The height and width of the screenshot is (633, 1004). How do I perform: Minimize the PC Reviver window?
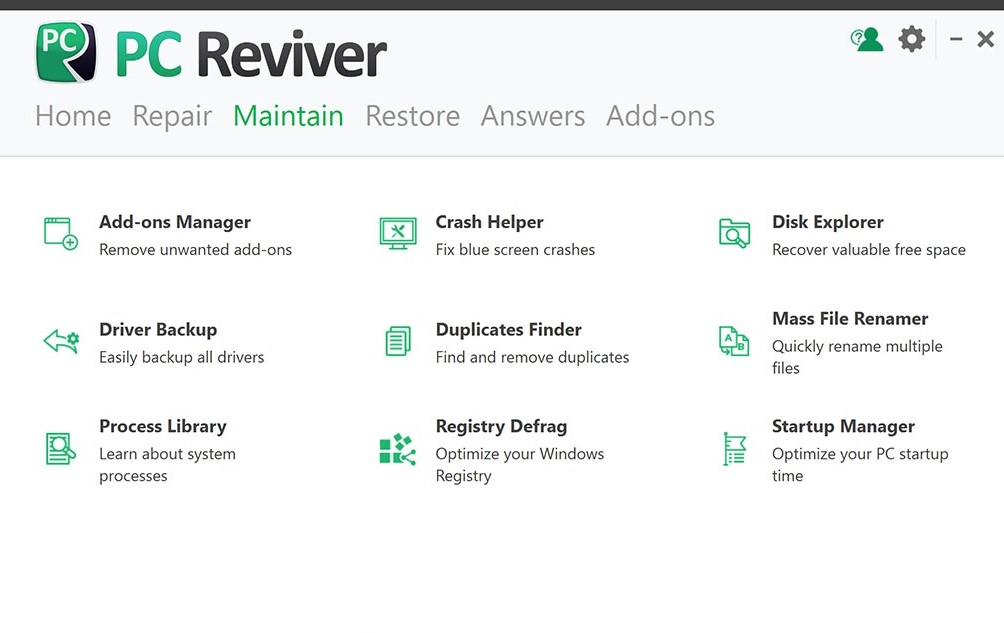956,39
